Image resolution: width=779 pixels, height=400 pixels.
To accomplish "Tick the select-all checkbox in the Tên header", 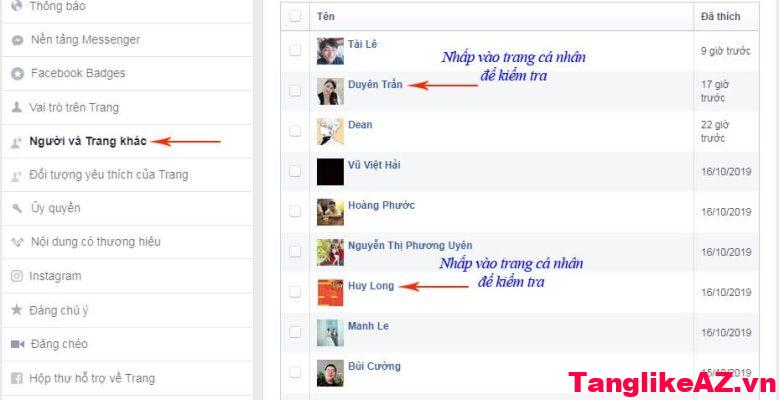I will coord(295,16).
